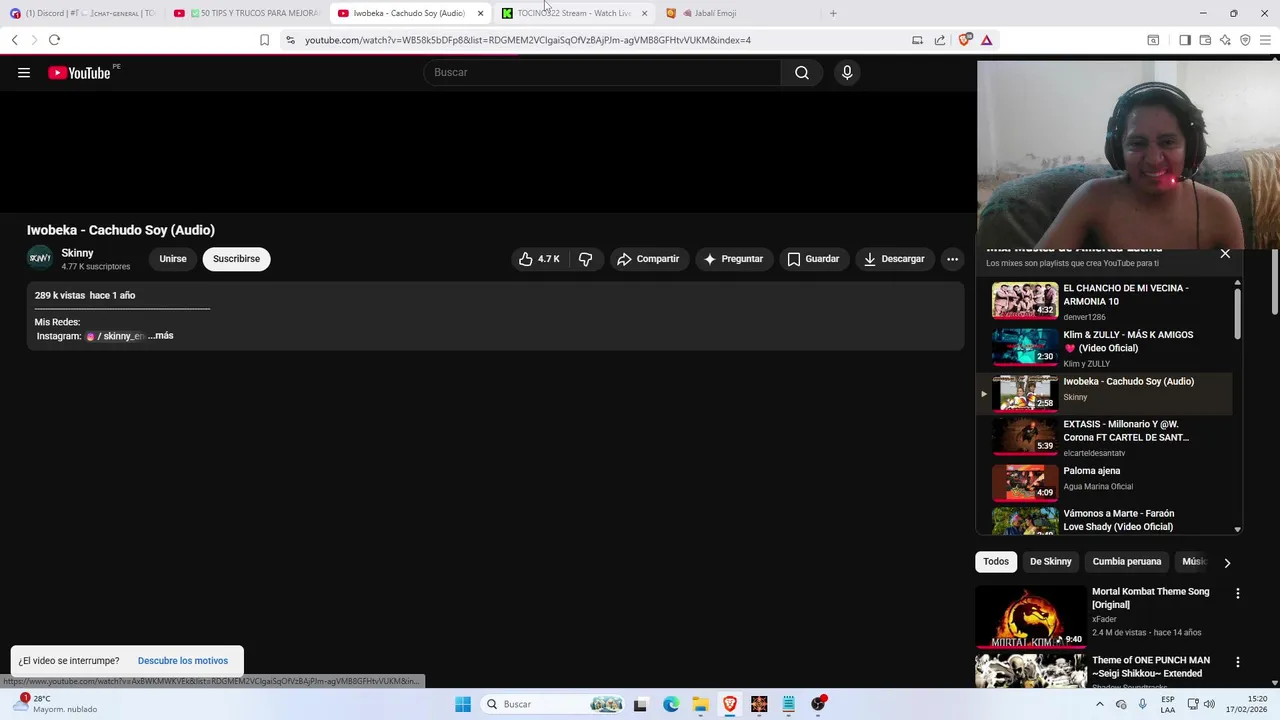Image resolution: width=1280 pixels, height=720 pixels.
Task: Click the YouTube search input field
Action: 602,72
